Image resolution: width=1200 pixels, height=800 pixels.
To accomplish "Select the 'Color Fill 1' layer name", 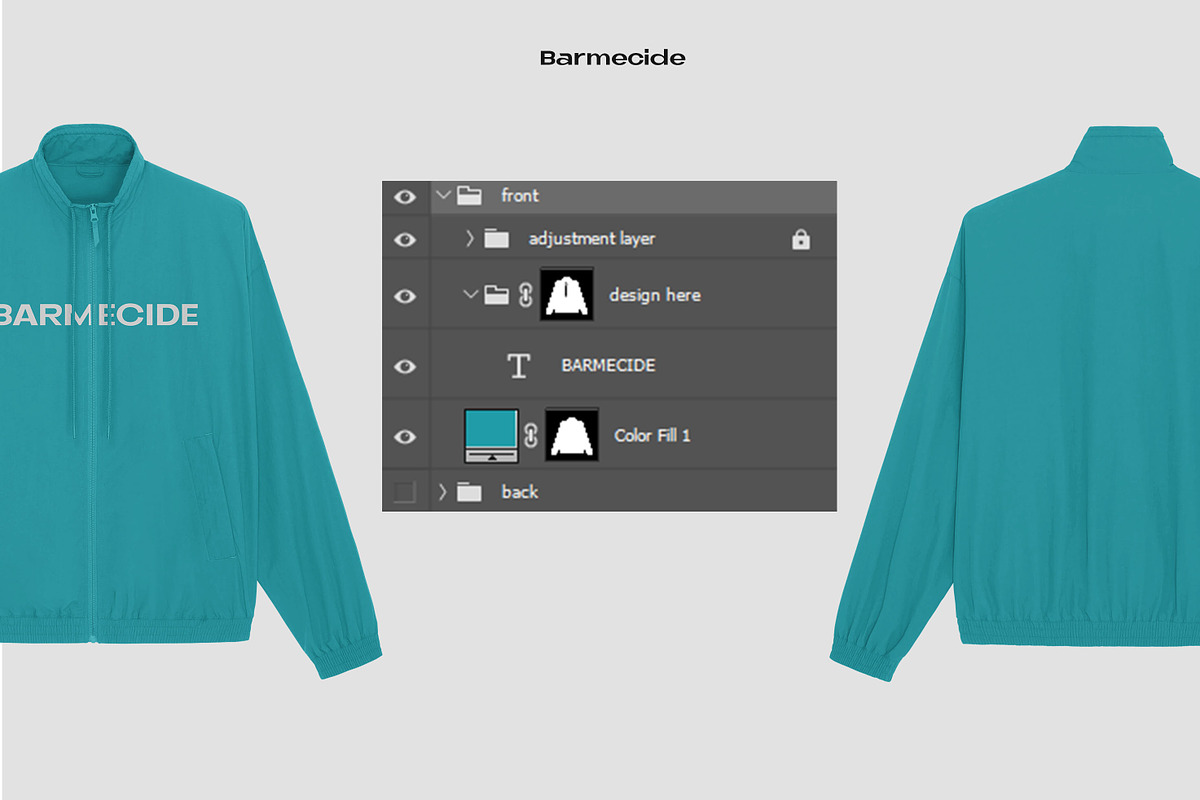I will 652,436.
